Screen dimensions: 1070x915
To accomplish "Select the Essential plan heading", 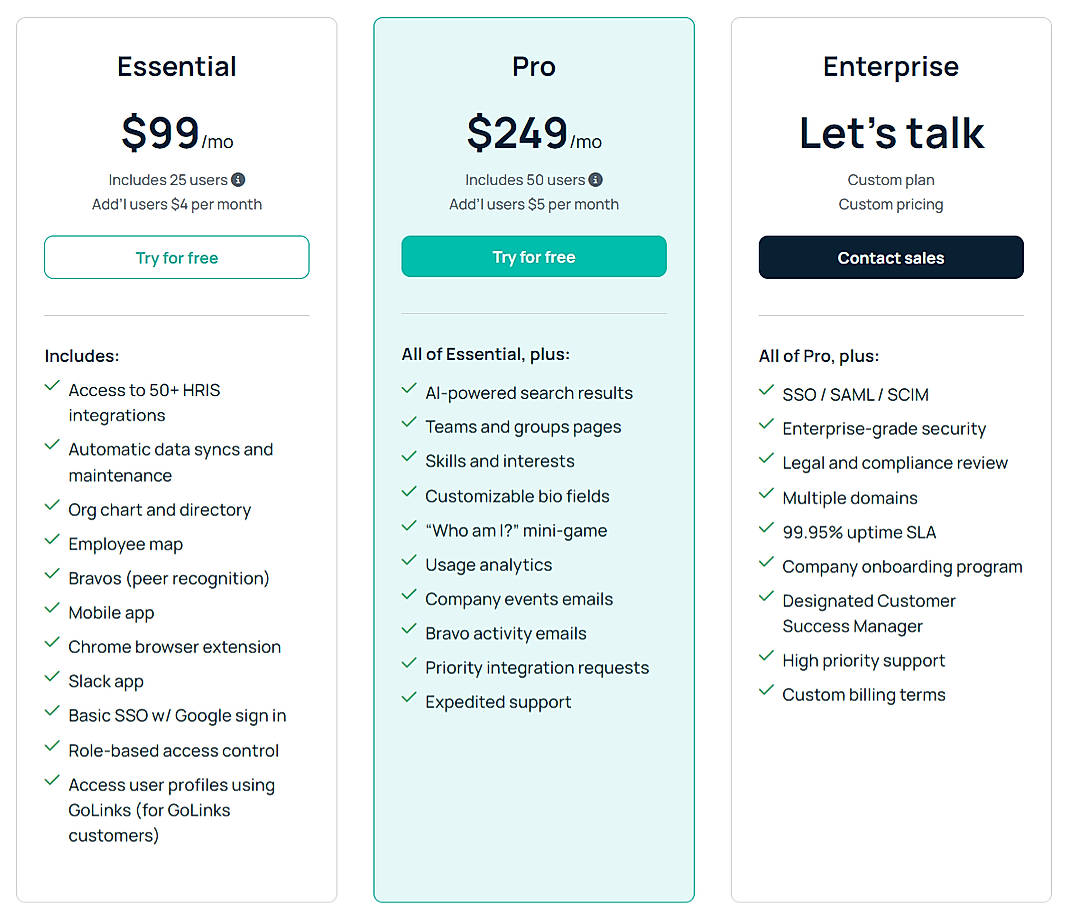I will point(176,66).
